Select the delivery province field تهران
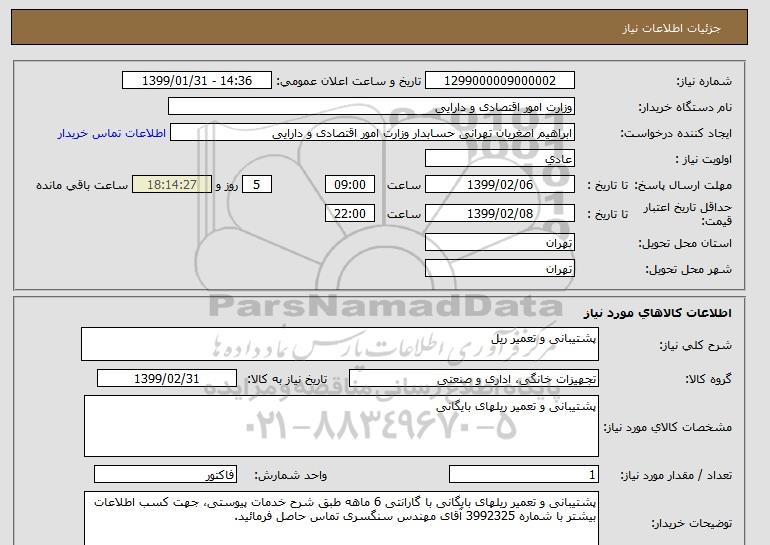Screen dimensions: 770x545 499,243
